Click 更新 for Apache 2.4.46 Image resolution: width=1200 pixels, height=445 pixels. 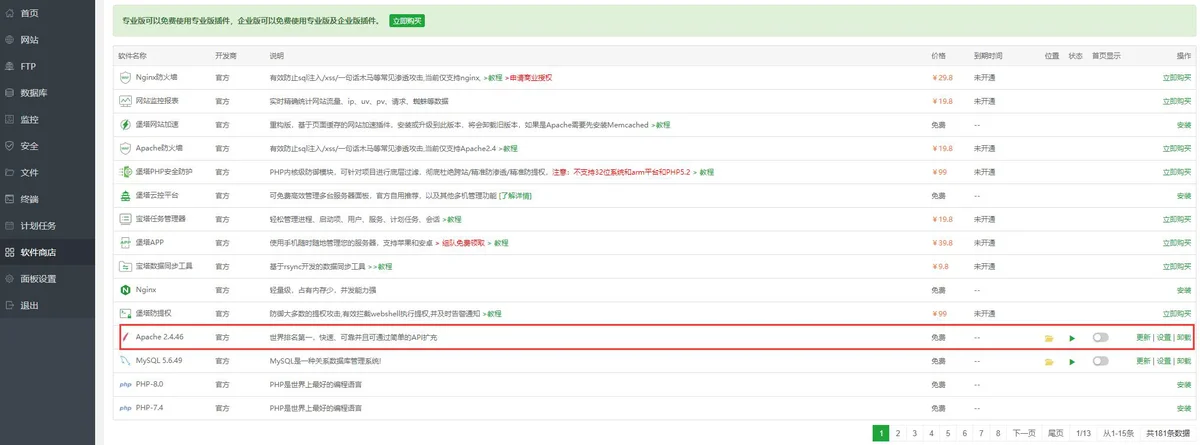1143,338
